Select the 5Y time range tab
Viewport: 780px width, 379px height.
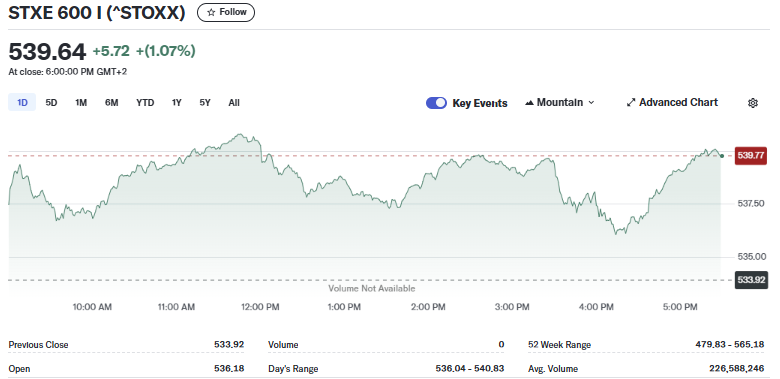205,102
